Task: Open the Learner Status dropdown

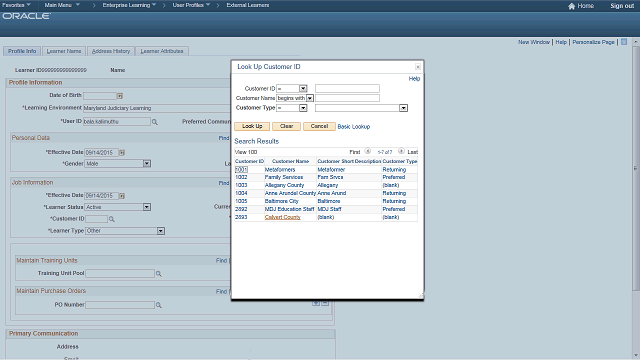Action: [118, 207]
